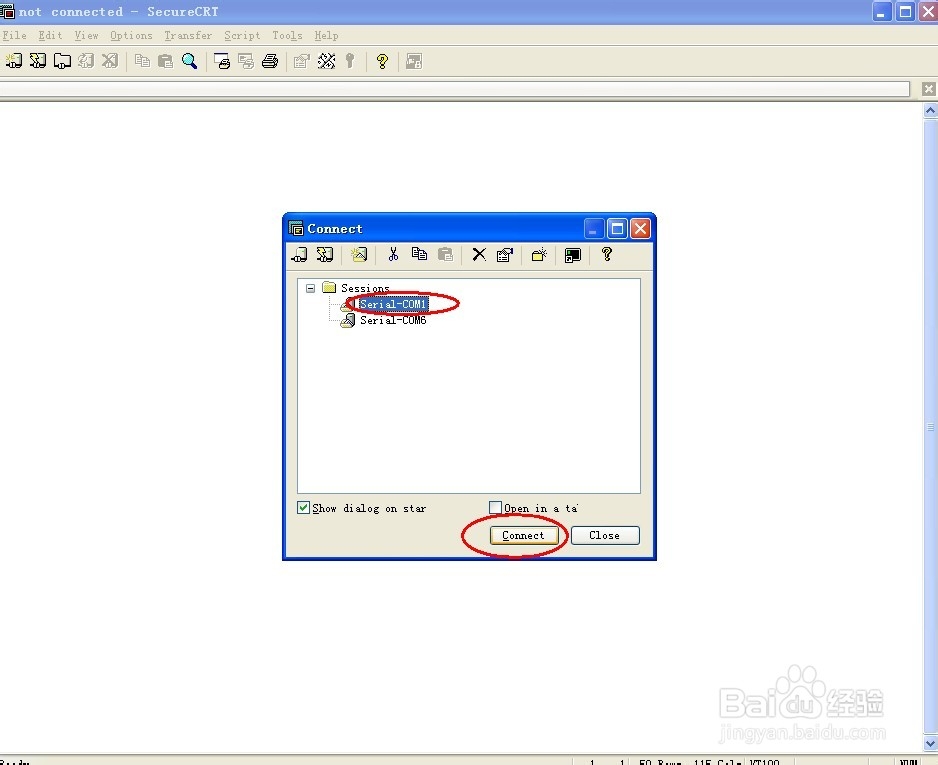Click New Session icon in Connect dialog
The width and height of the screenshot is (938, 765).
[359, 255]
